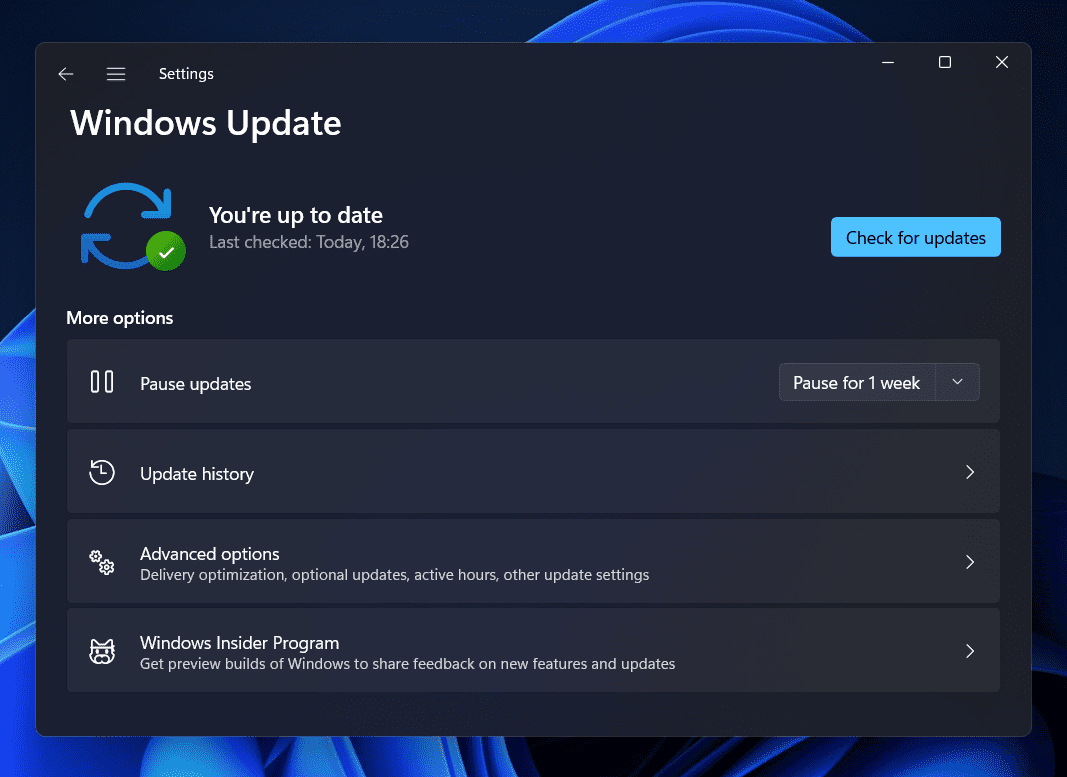The height and width of the screenshot is (777, 1067).
Task: Maximize the Settings window
Action: 944,63
